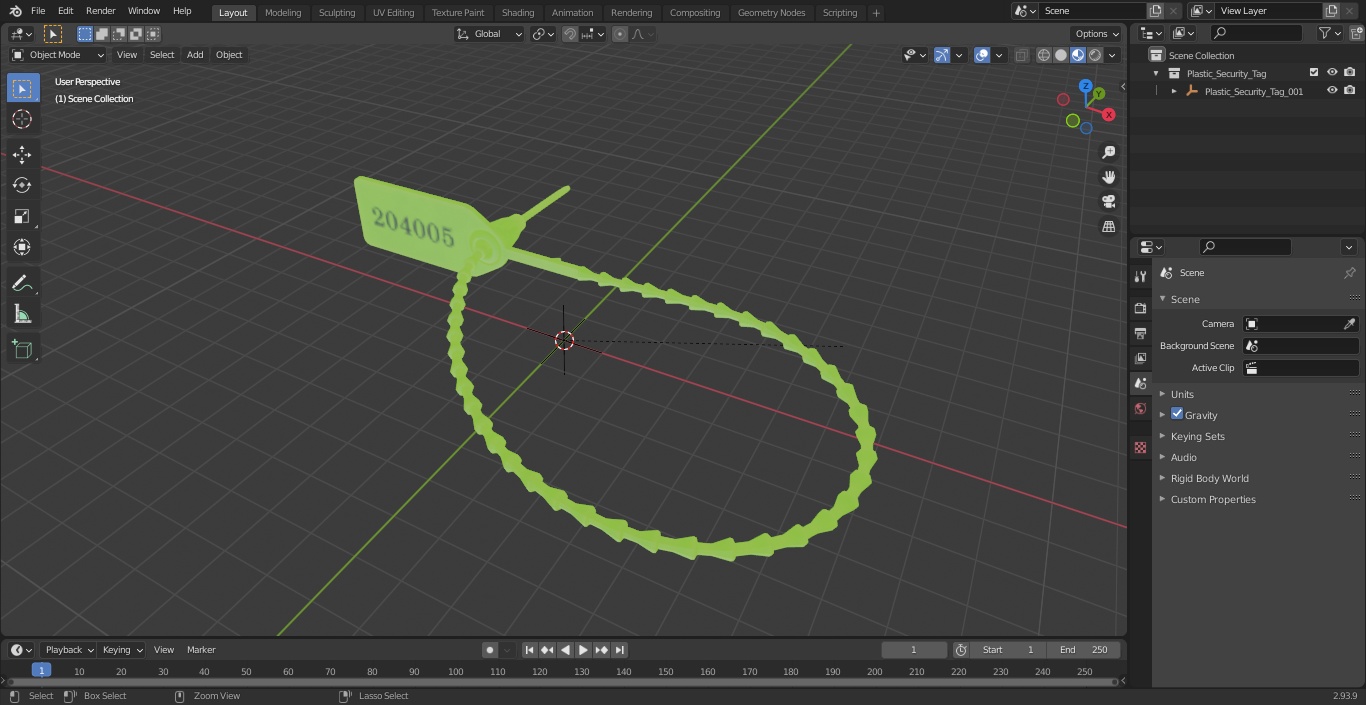Click the End frame 250 field
Image resolution: width=1366 pixels, height=705 pixels.
pyautogui.click(x=1083, y=650)
